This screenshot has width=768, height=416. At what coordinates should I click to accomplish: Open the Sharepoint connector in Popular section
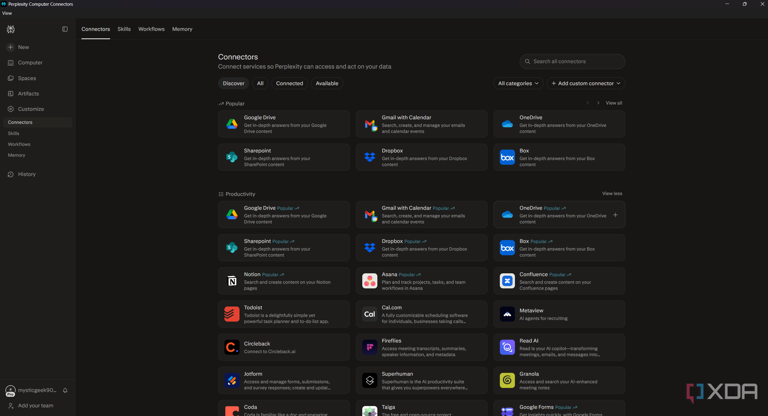point(284,157)
